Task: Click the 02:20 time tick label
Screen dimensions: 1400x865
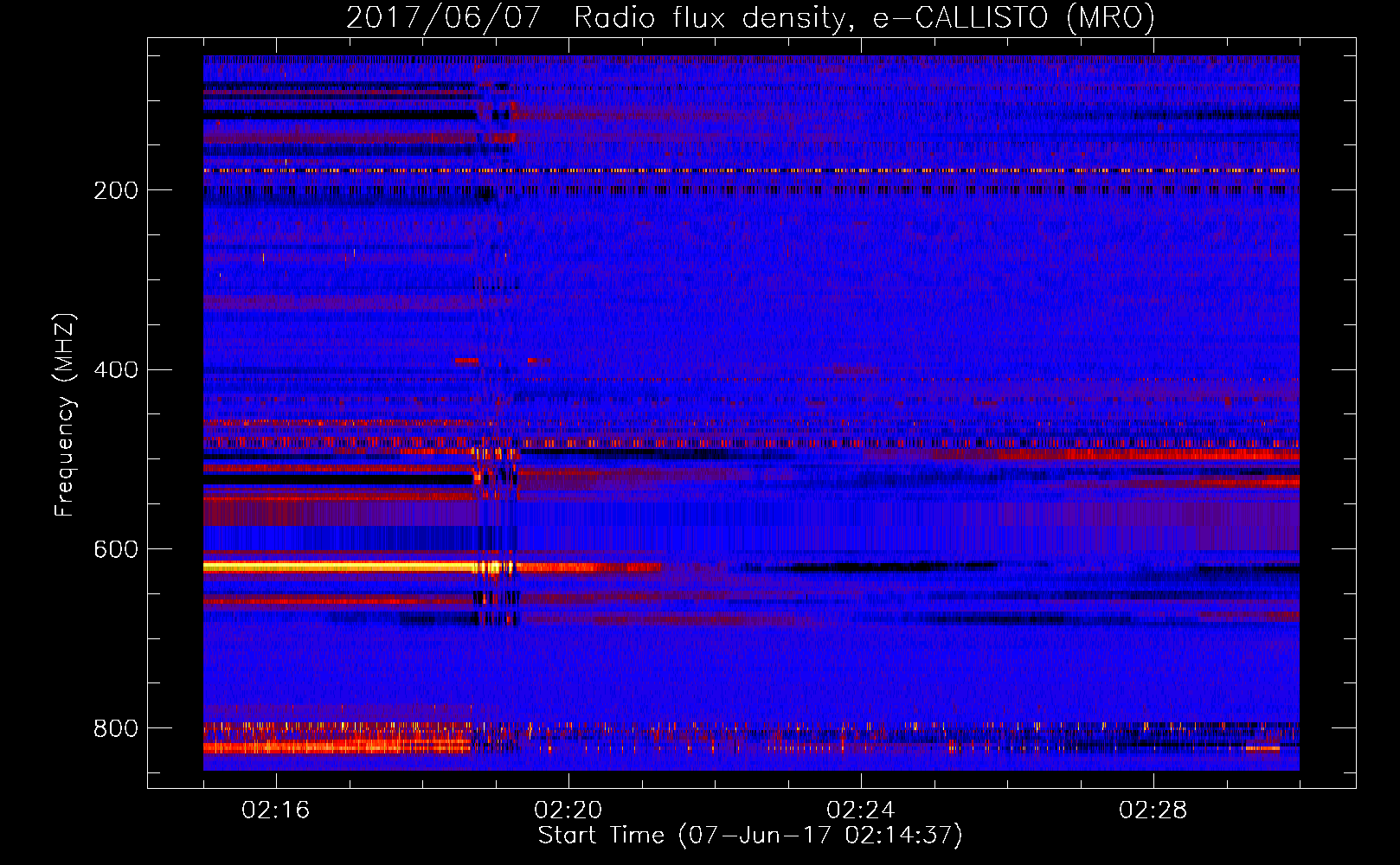Action: [x=568, y=811]
